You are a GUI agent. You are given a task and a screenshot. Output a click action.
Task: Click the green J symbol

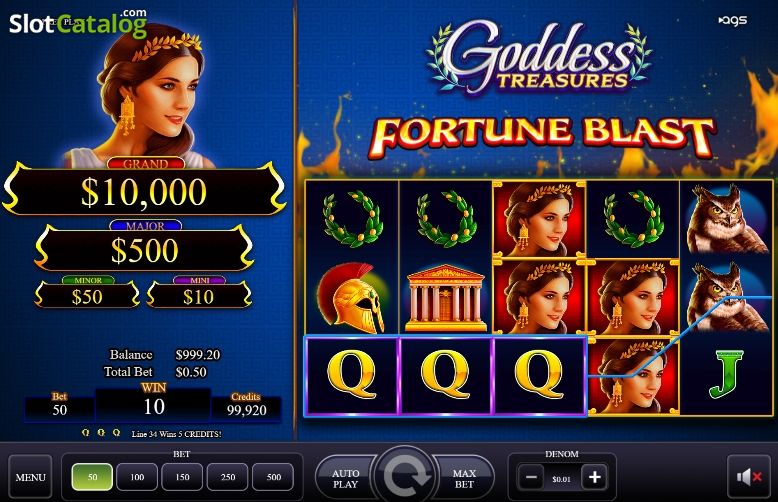727,374
